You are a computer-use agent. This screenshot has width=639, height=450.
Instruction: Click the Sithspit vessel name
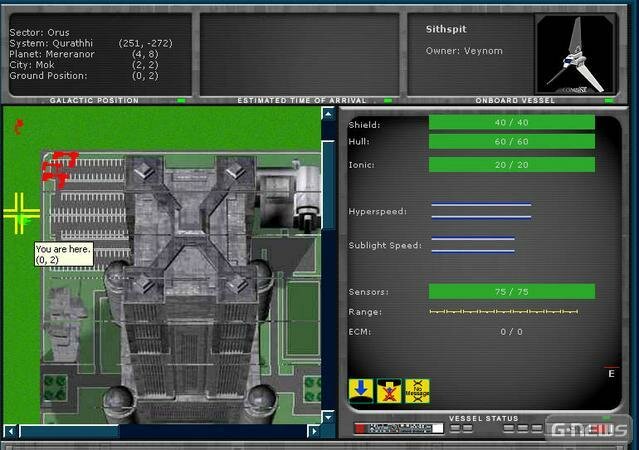[x=447, y=30]
